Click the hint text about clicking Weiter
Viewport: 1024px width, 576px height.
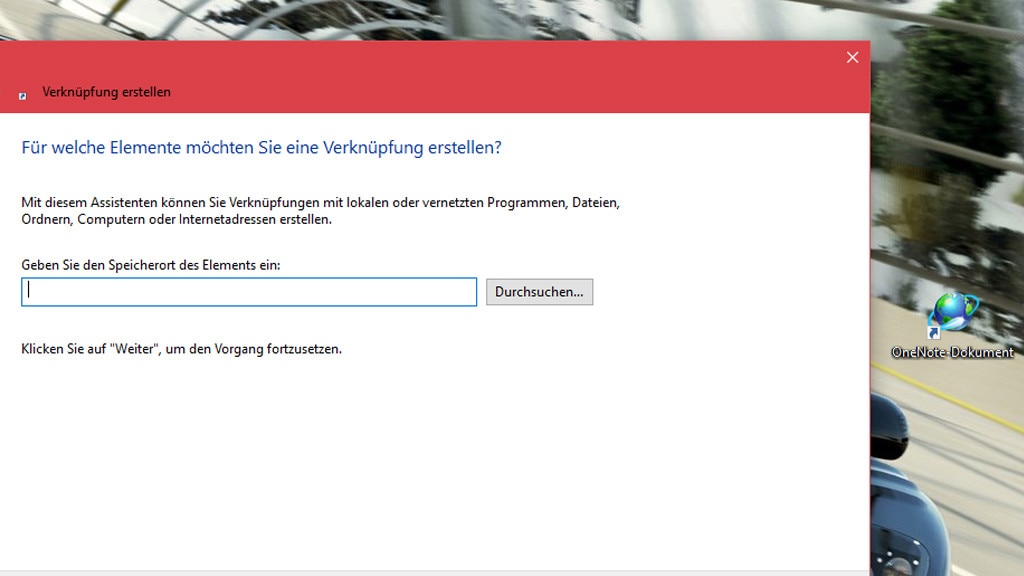pos(183,348)
